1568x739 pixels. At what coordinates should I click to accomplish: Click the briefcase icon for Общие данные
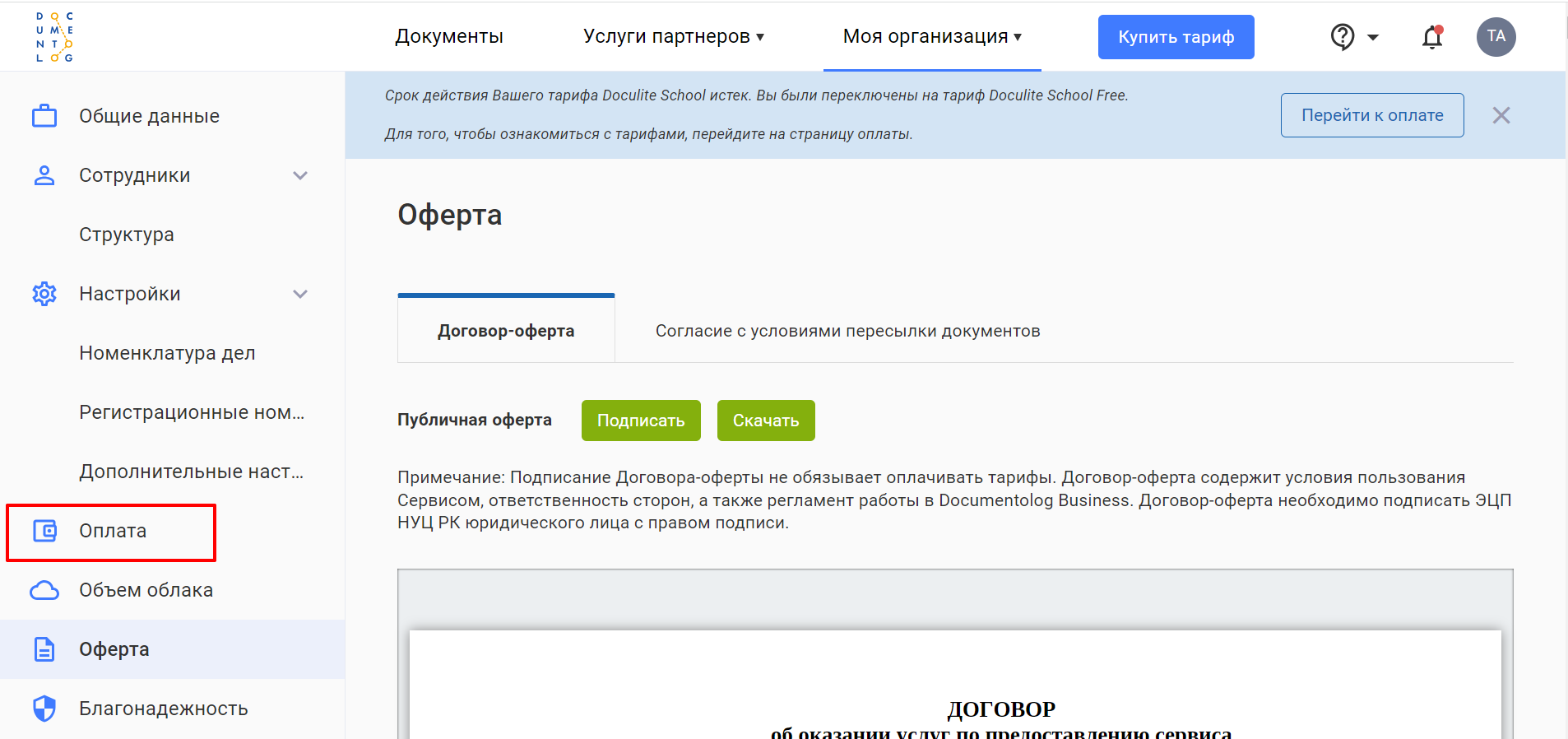[44, 116]
